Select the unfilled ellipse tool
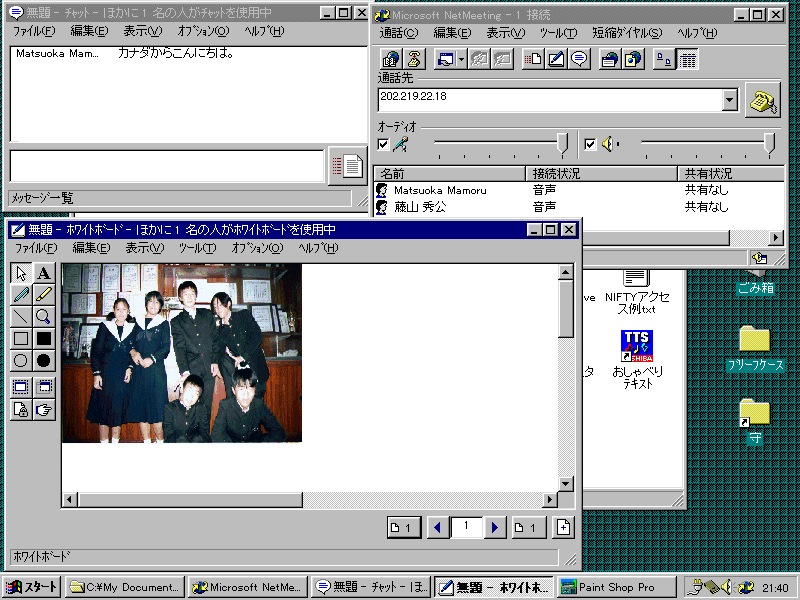800x600 pixels. pos(21,361)
